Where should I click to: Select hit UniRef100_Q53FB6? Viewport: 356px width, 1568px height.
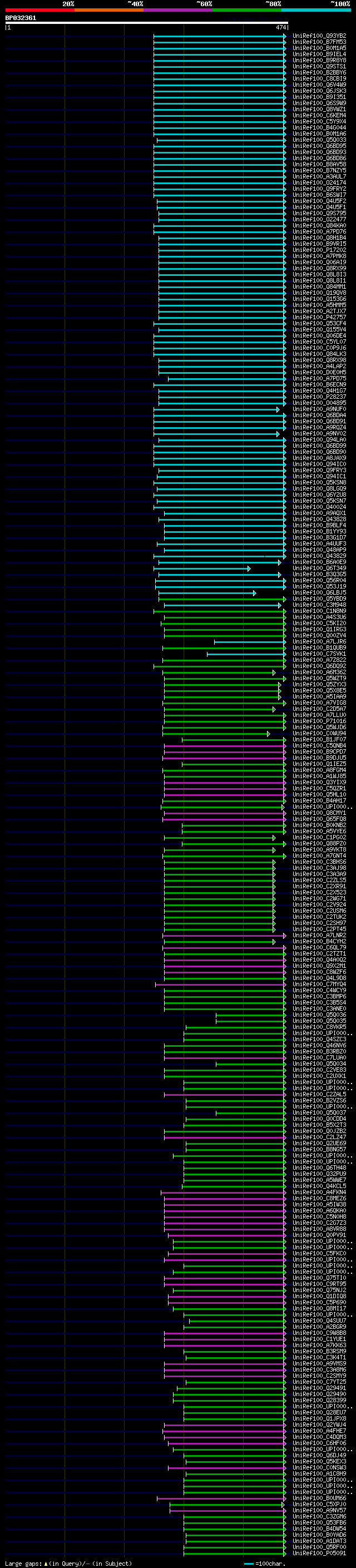click(x=319, y=1522)
